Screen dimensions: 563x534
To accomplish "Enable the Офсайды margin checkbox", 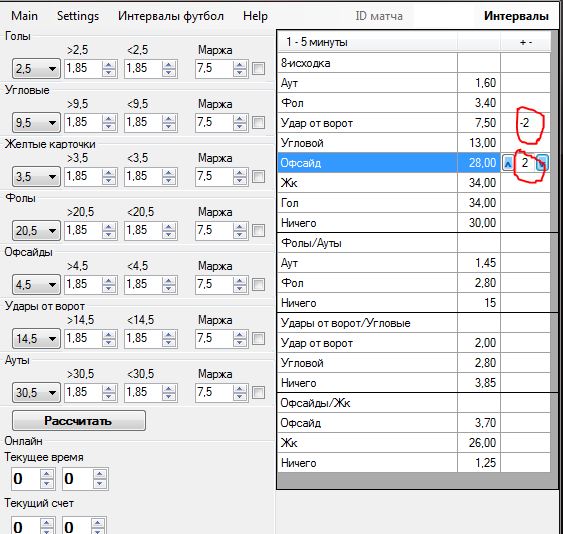I will point(259,284).
